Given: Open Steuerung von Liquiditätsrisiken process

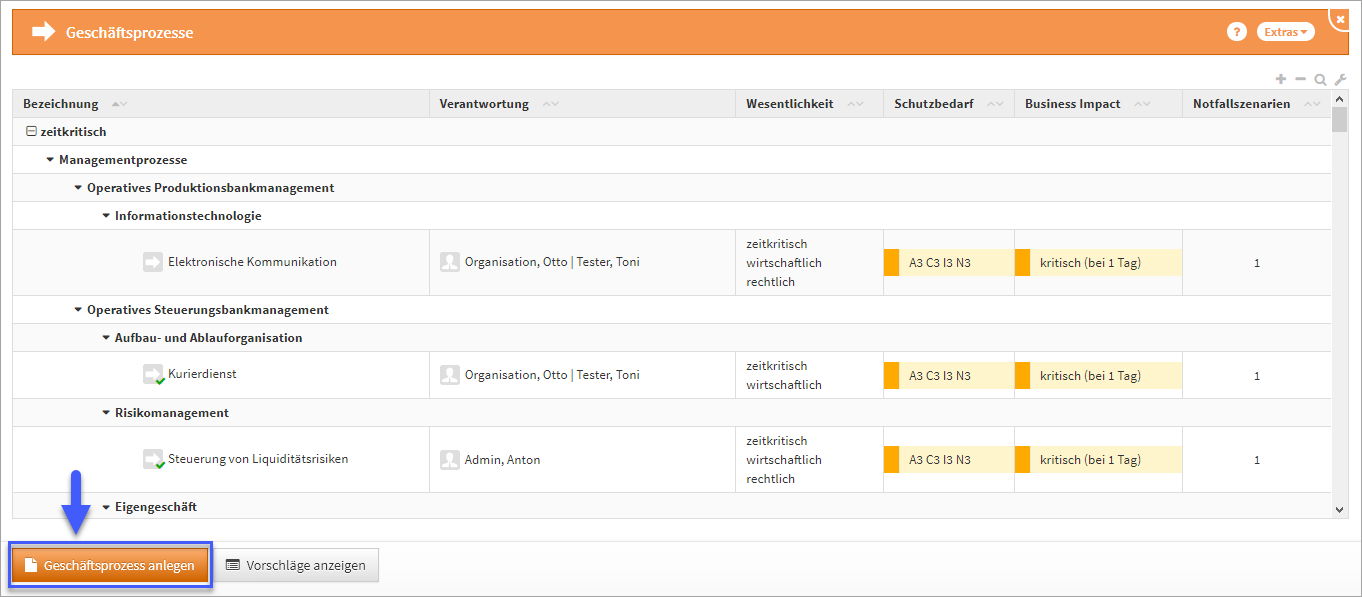Looking at the screenshot, I should point(258,460).
